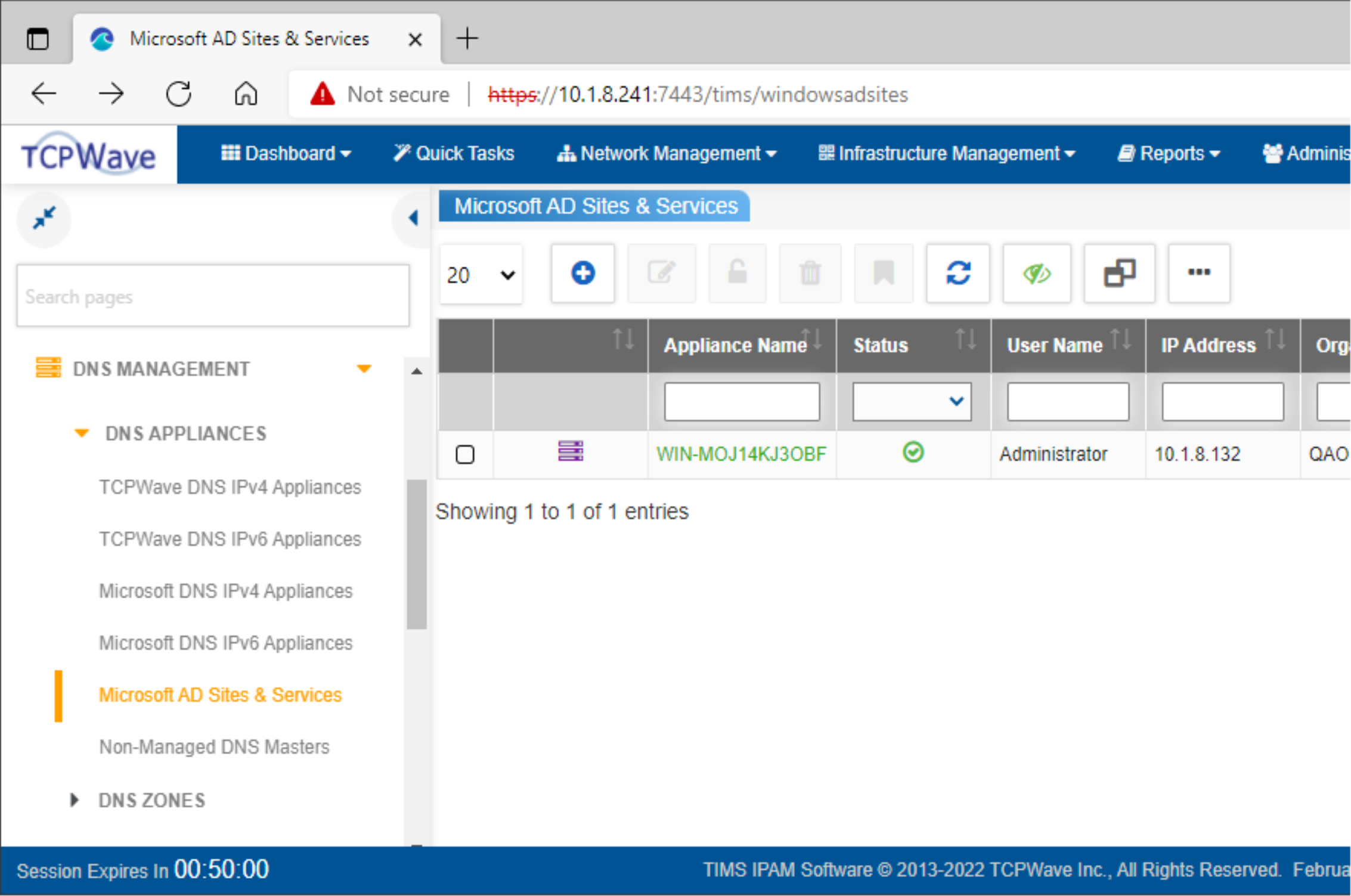Viewport: 1351px width, 896px height.
Task: Click the overlapping windows toolbar icon
Action: tap(1119, 274)
